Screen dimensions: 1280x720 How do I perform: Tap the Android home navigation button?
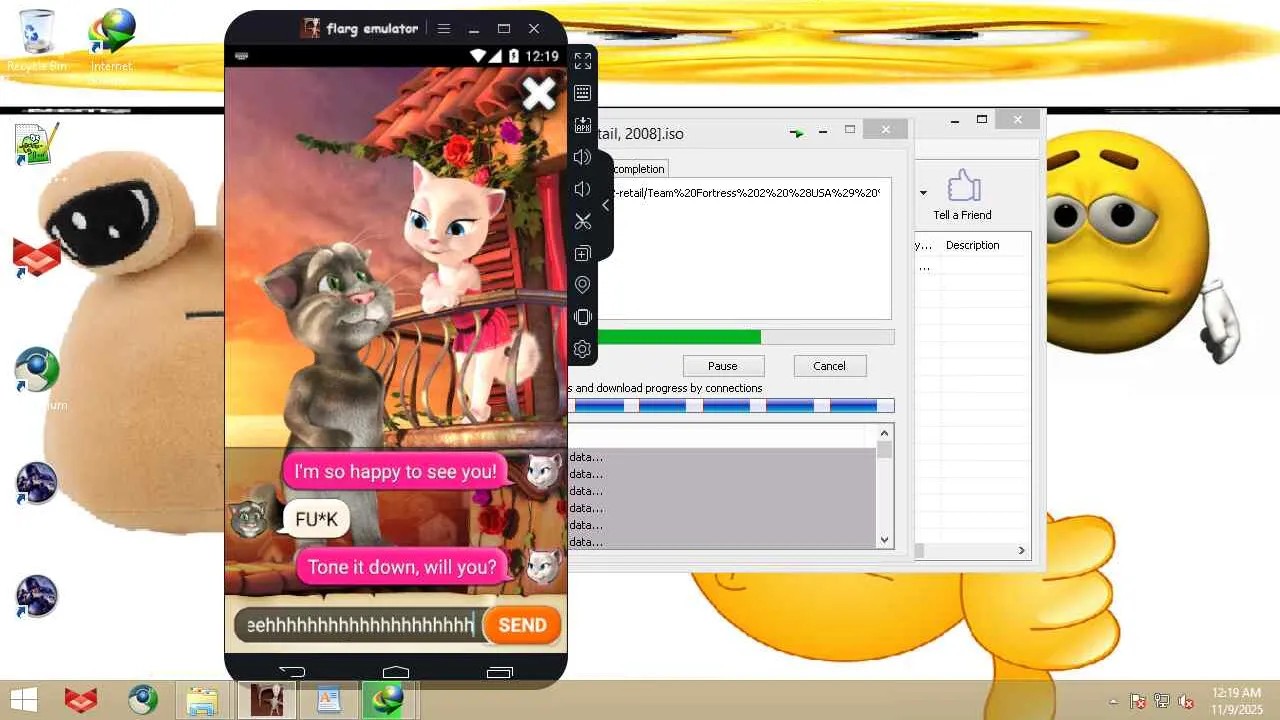click(396, 671)
